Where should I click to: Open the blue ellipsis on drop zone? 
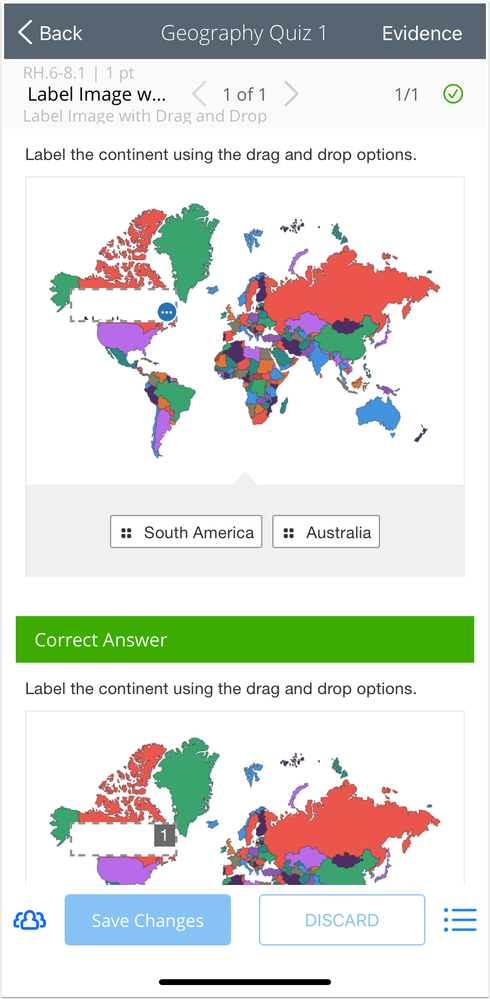click(x=167, y=312)
